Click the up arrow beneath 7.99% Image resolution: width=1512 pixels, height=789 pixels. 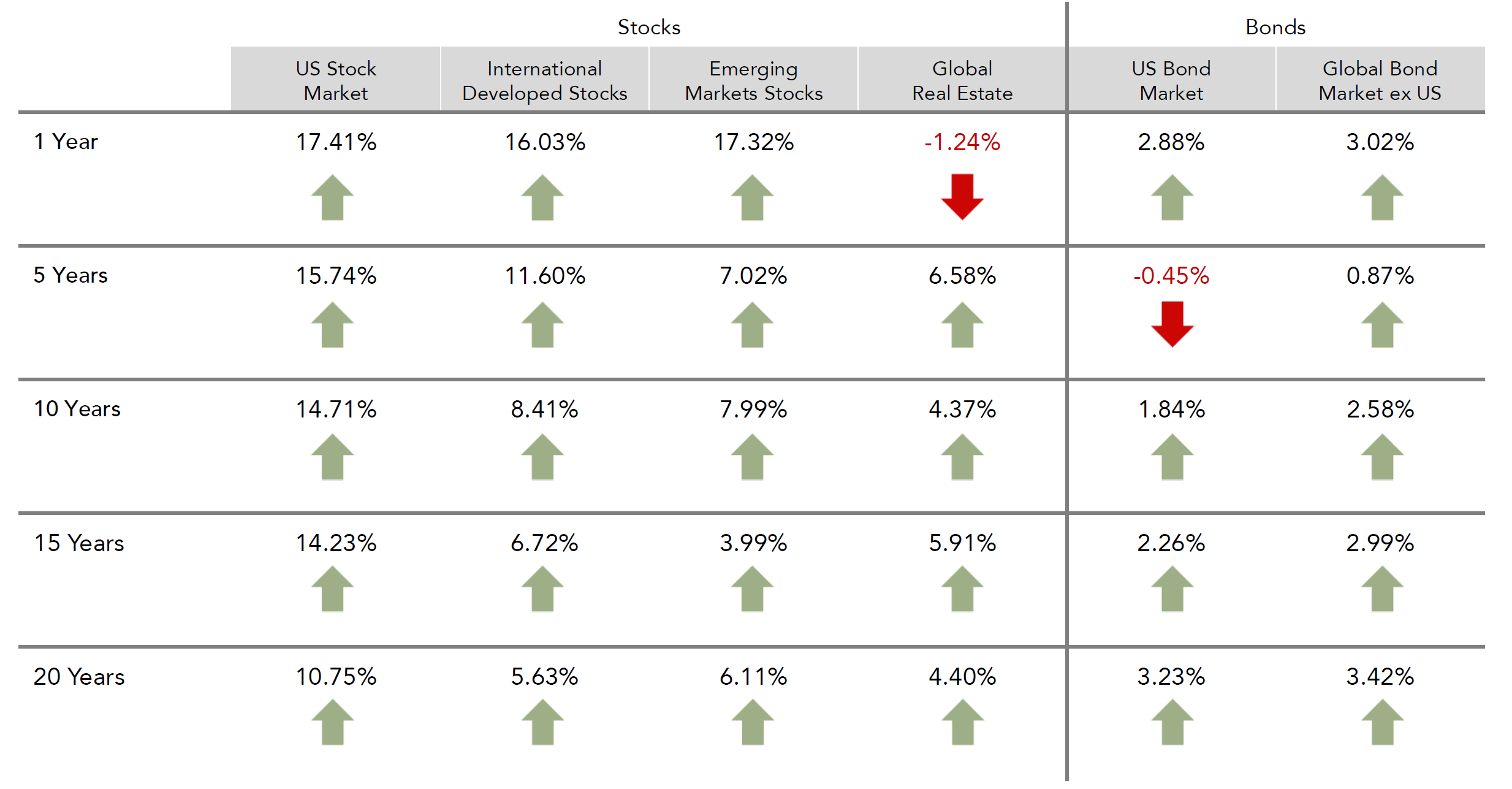pyautogui.click(x=752, y=457)
